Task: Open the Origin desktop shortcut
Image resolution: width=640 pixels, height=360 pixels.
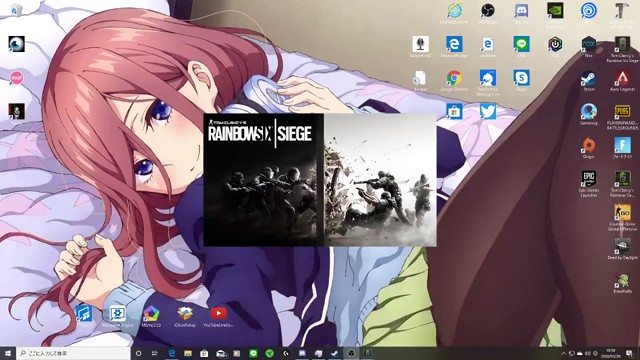Action: (589, 145)
